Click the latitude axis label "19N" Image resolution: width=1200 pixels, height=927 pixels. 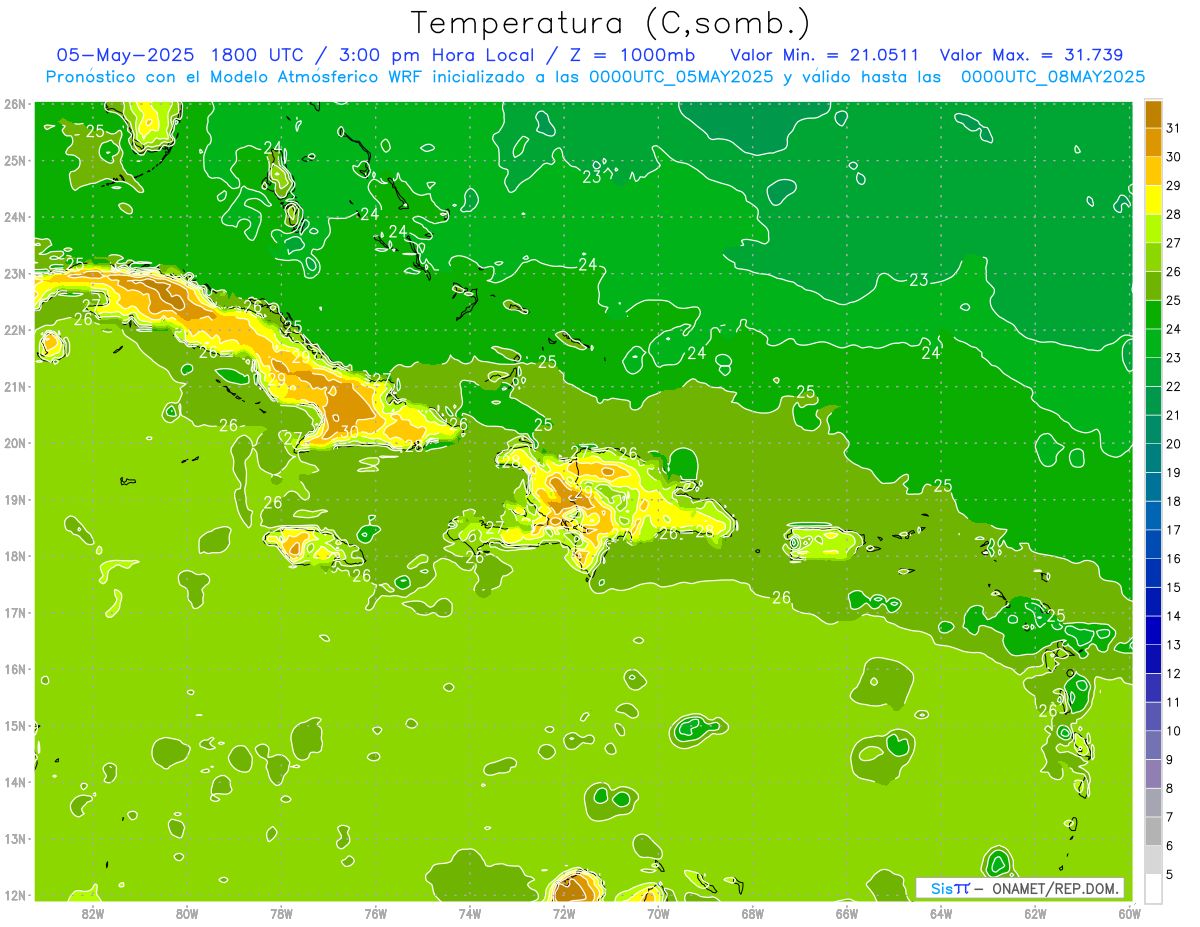point(15,499)
